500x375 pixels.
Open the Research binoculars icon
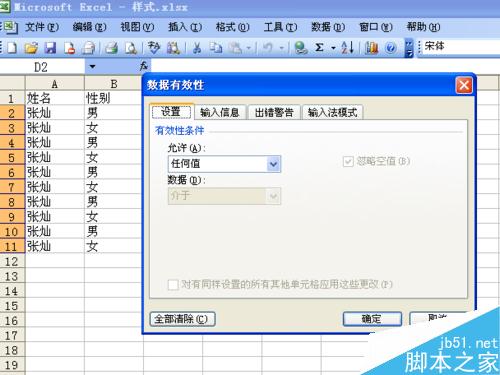click(173, 48)
